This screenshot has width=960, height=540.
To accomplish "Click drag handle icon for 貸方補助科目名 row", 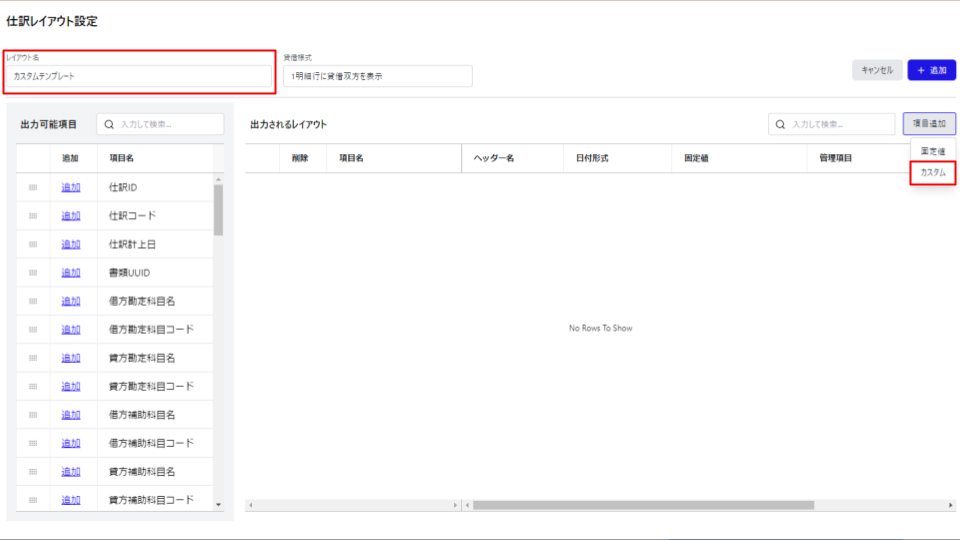I will (x=33, y=472).
